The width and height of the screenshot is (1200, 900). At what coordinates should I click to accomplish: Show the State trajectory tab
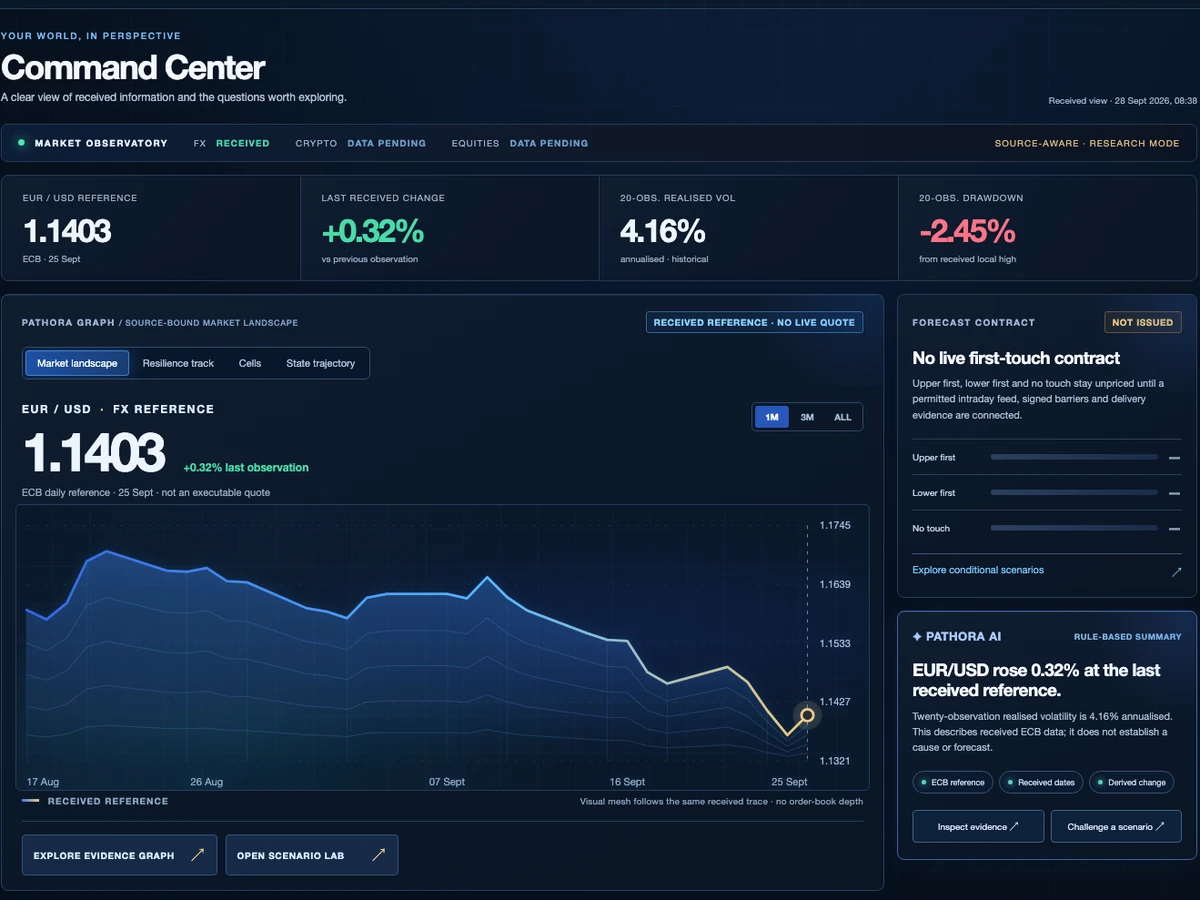tap(320, 363)
